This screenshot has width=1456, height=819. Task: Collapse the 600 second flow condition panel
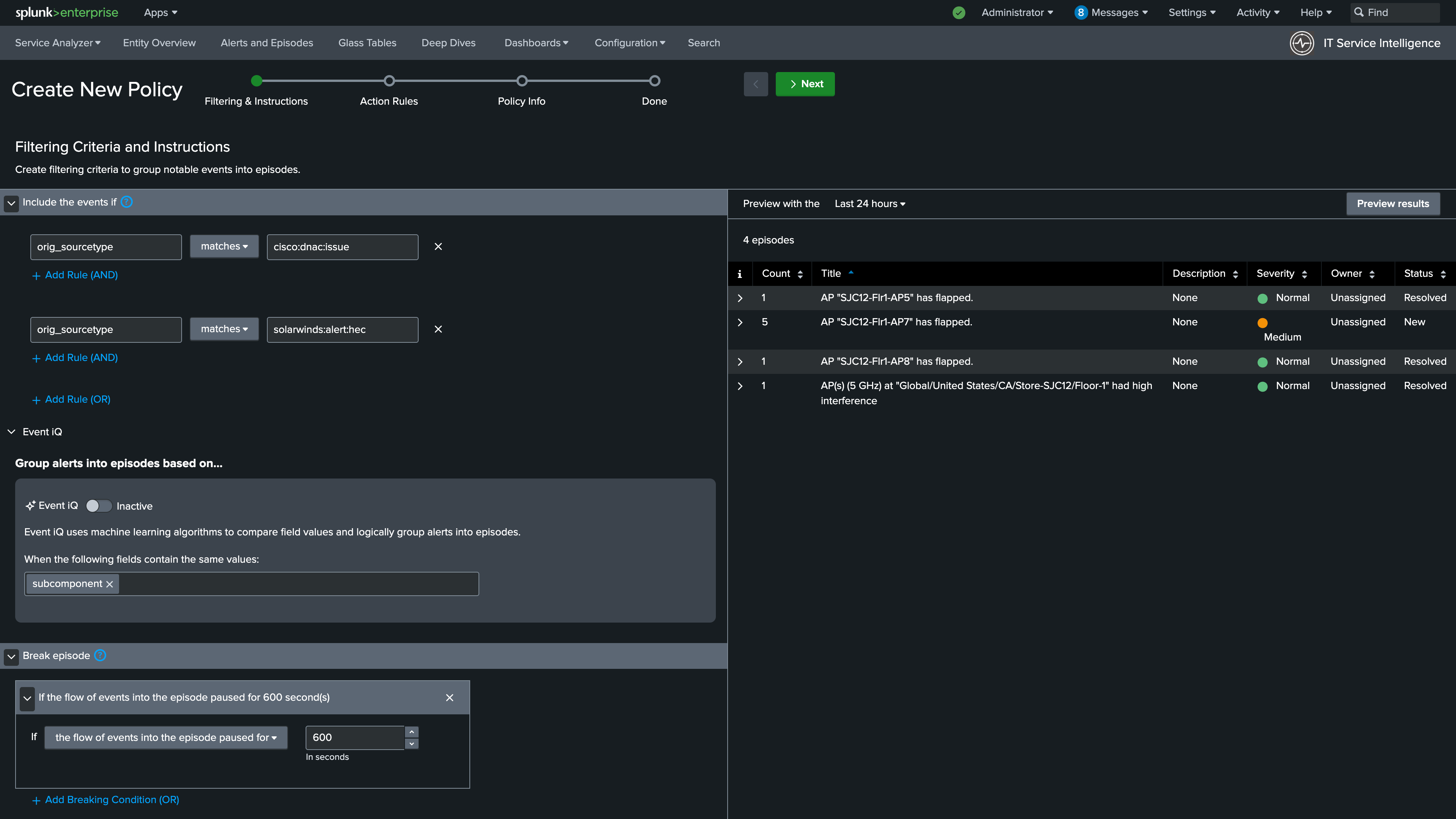click(27, 698)
